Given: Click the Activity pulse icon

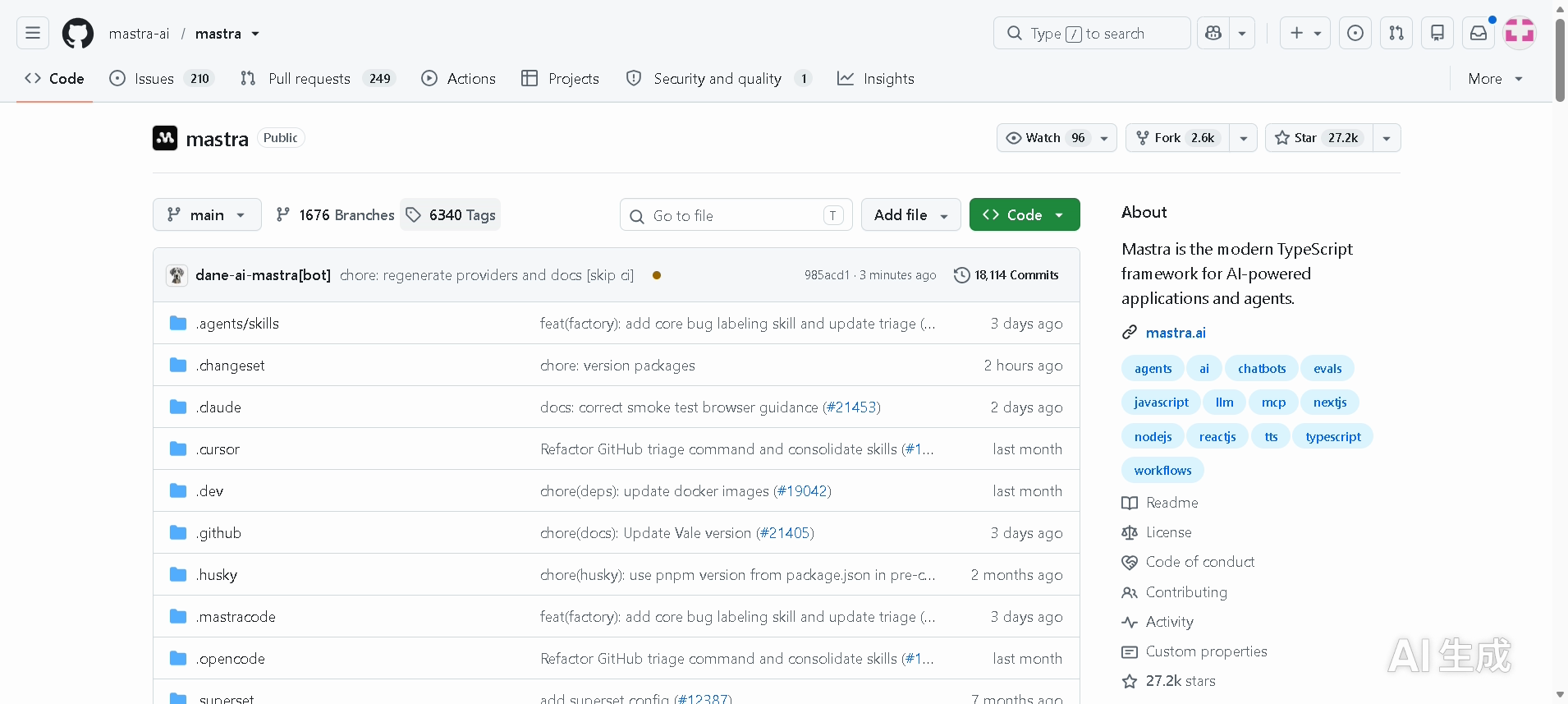Looking at the screenshot, I should 1130,622.
